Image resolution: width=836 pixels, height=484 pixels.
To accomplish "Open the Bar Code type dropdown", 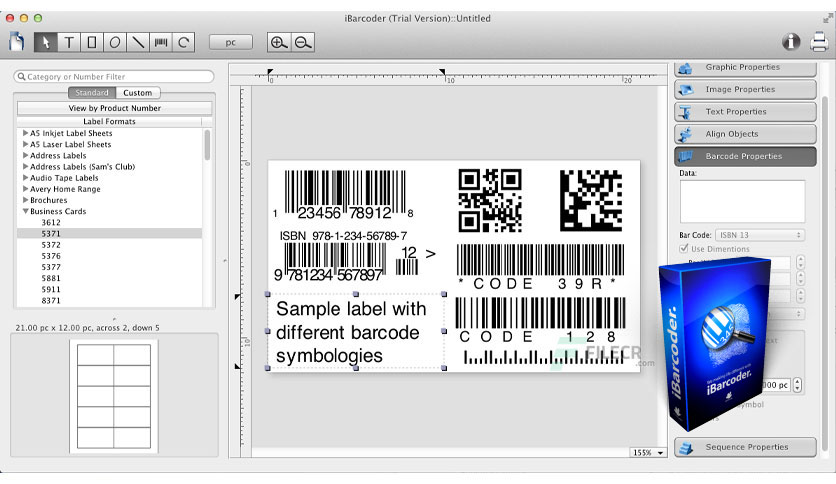I will tap(760, 235).
